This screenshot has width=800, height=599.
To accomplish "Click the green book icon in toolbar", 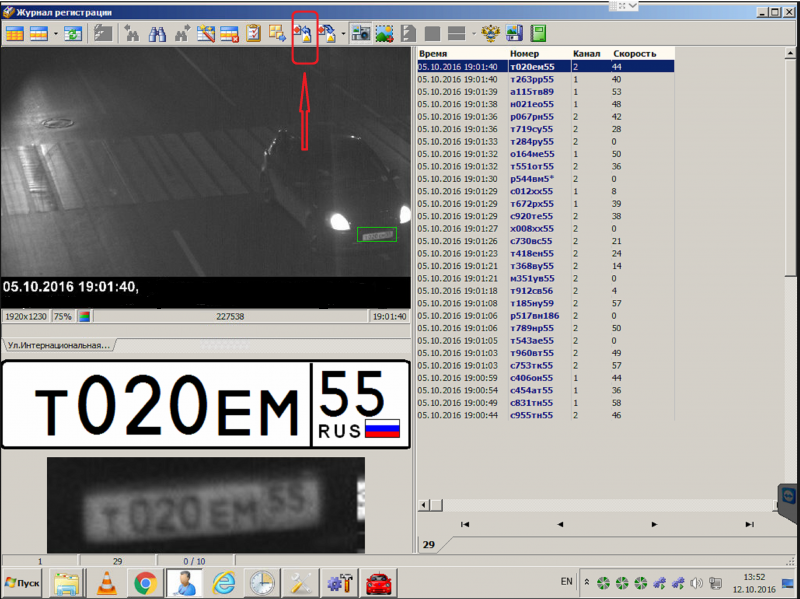I will (539, 33).
